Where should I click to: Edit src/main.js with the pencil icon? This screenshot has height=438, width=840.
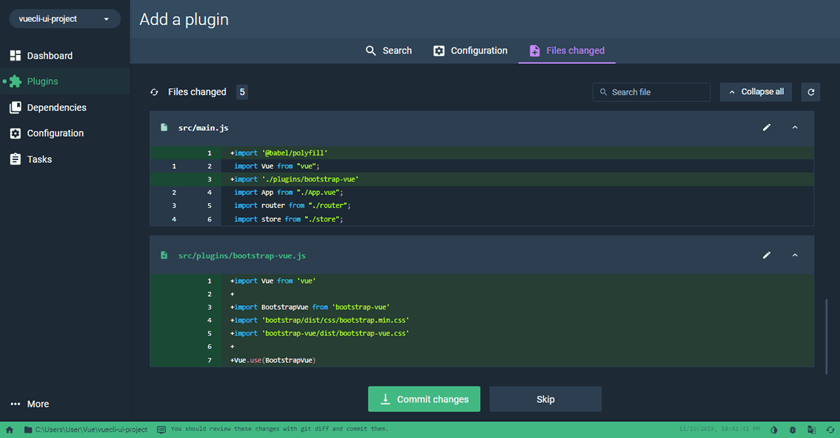pyautogui.click(x=767, y=128)
